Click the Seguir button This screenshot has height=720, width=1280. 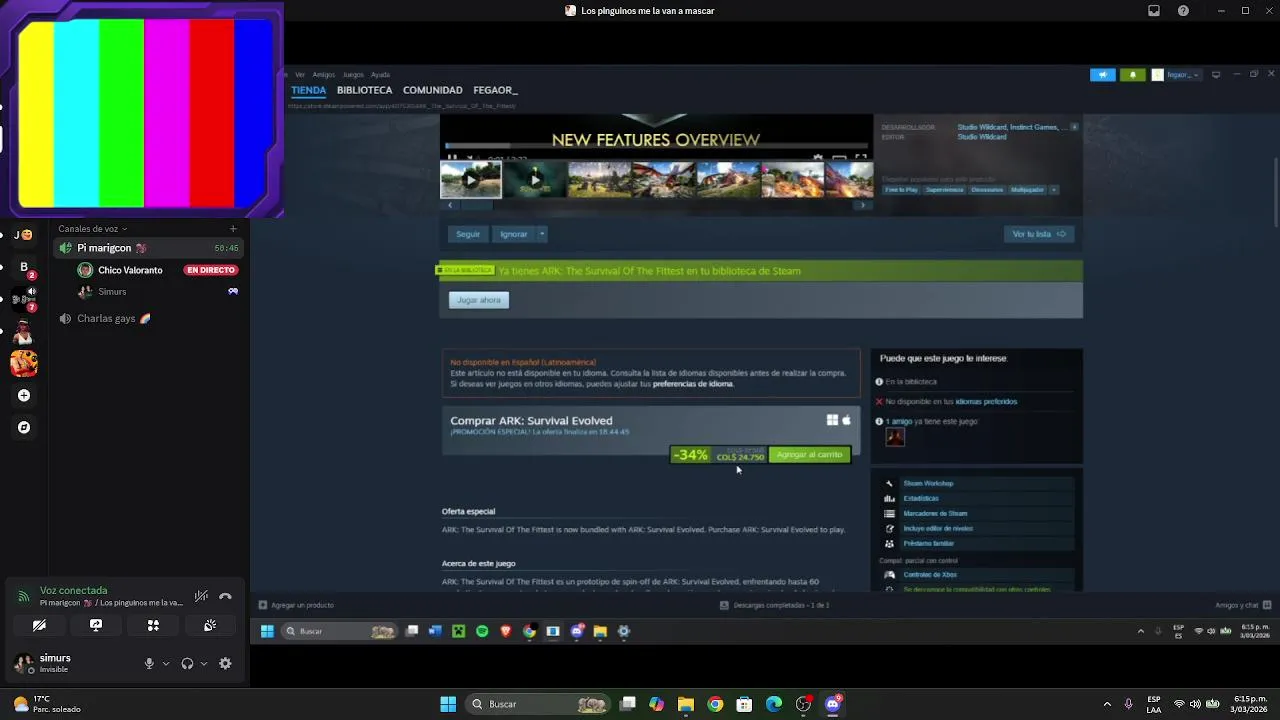[468, 234]
